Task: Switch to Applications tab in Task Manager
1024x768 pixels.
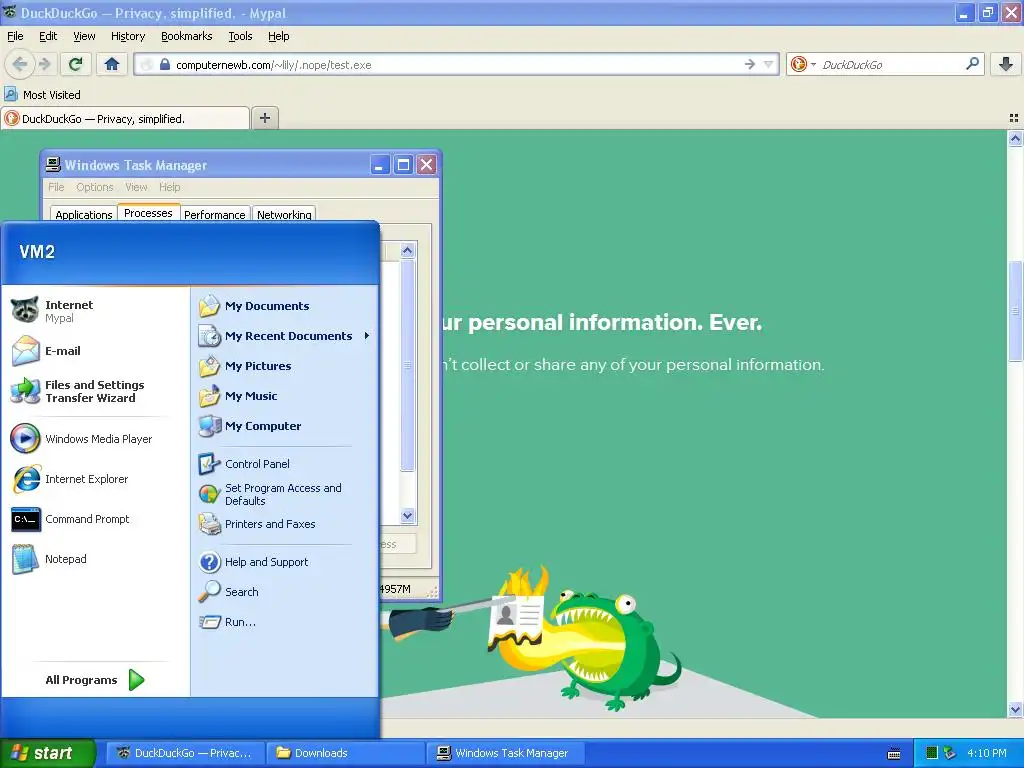Action: (x=84, y=214)
